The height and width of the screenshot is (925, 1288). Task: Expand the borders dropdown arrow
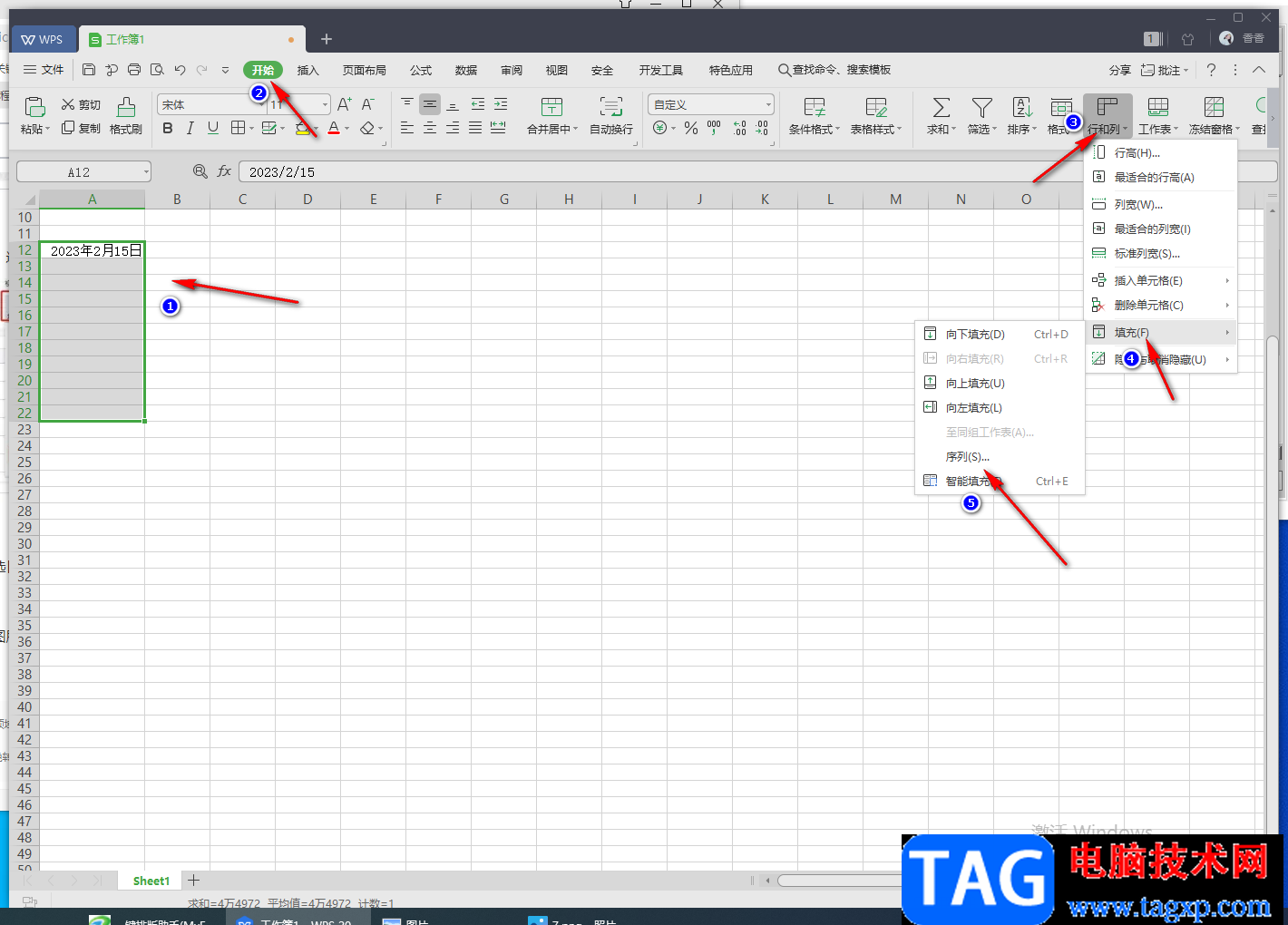click(251, 129)
